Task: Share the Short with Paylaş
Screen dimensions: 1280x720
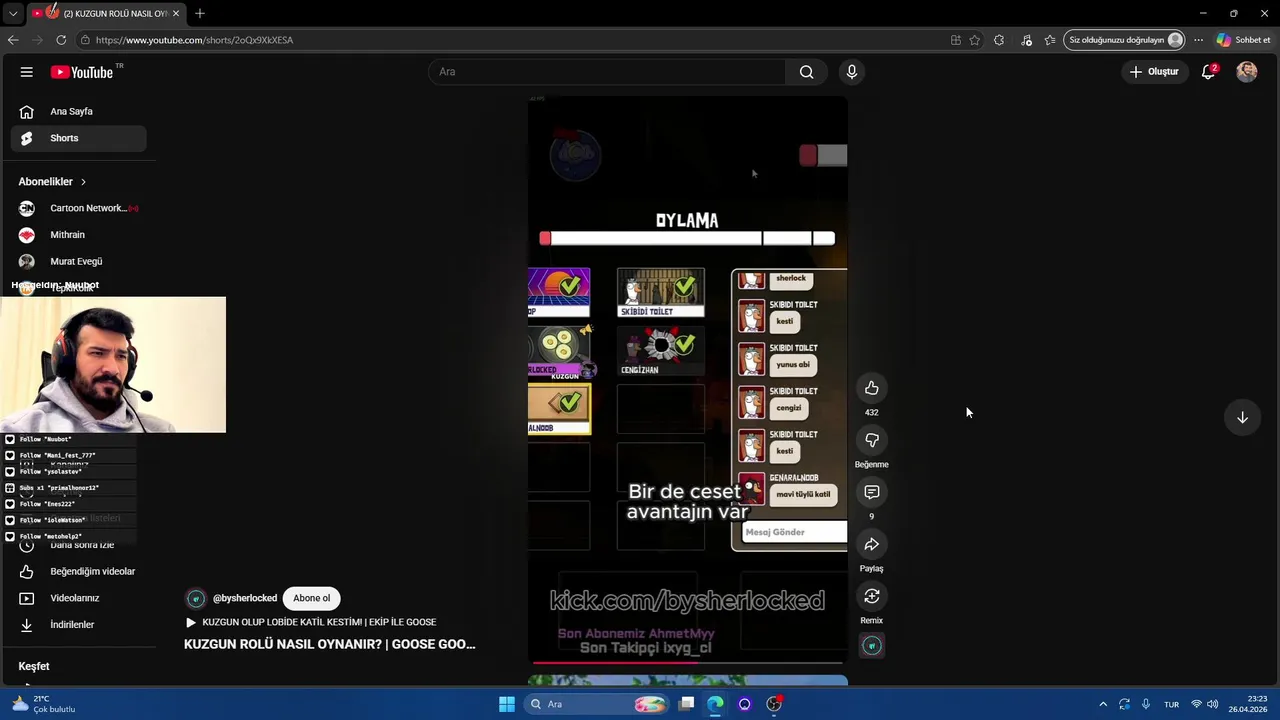Action: click(872, 544)
